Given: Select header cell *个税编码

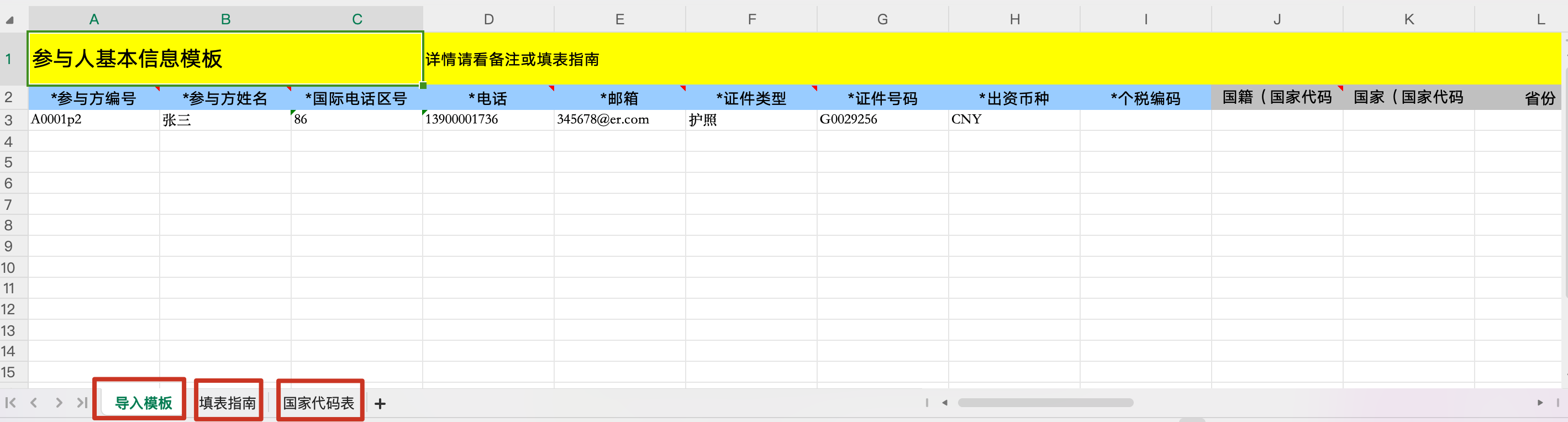Looking at the screenshot, I should (1145, 97).
